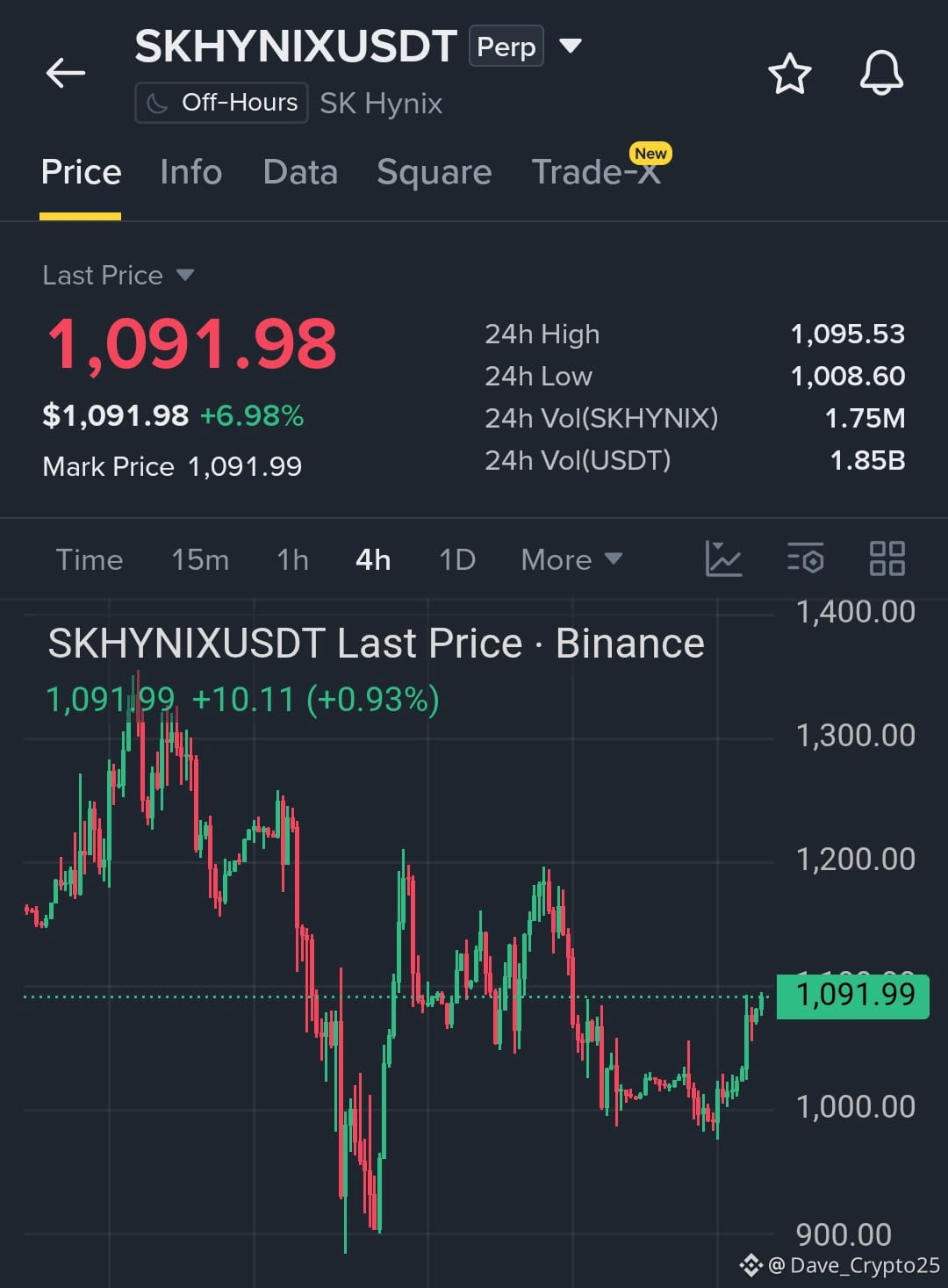Click the 24h Vol(SKHYNIX) value 1.75M
This screenshot has height=1288, width=948.
click(865, 418)
